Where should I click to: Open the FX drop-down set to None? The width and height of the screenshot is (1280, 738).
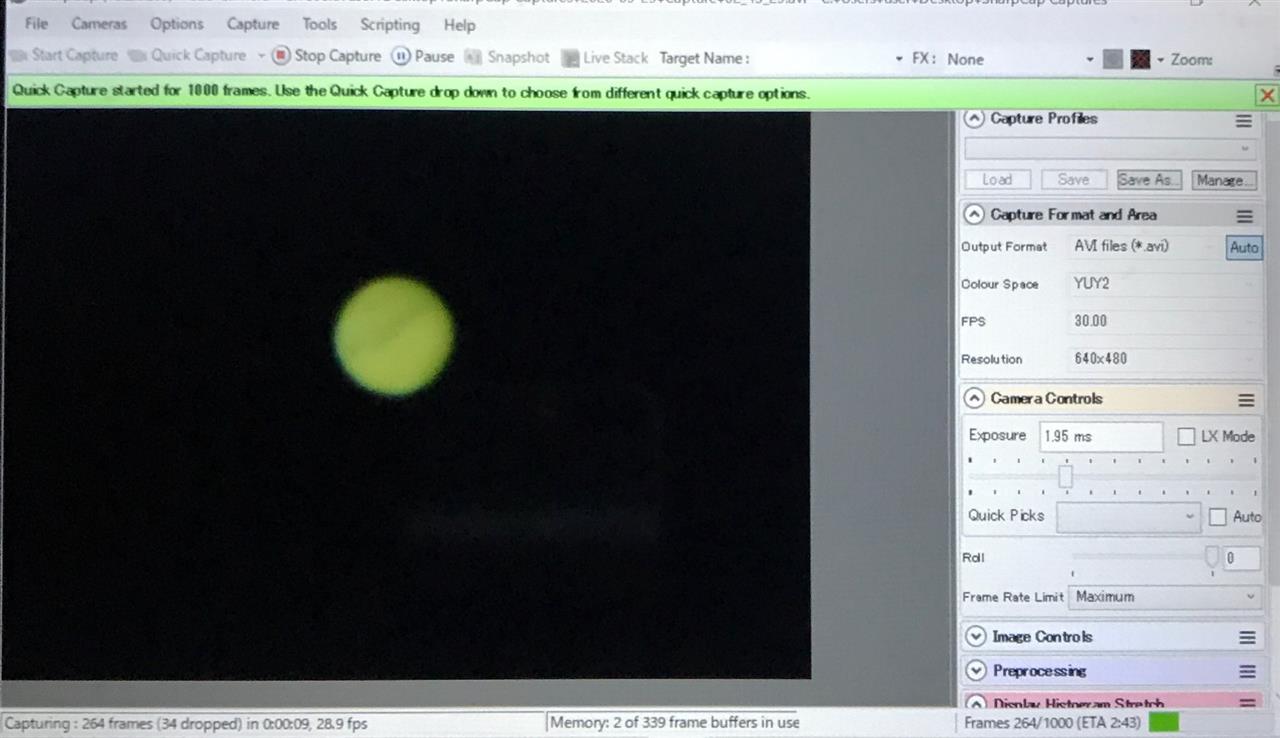point(1089,59)
